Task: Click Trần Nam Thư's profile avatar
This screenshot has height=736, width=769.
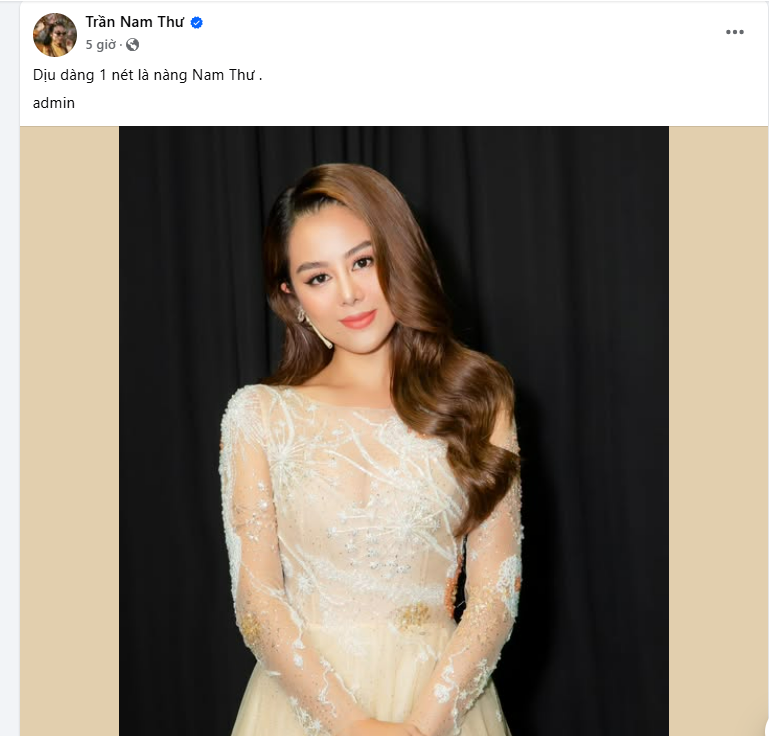Action: coord(54,35)
